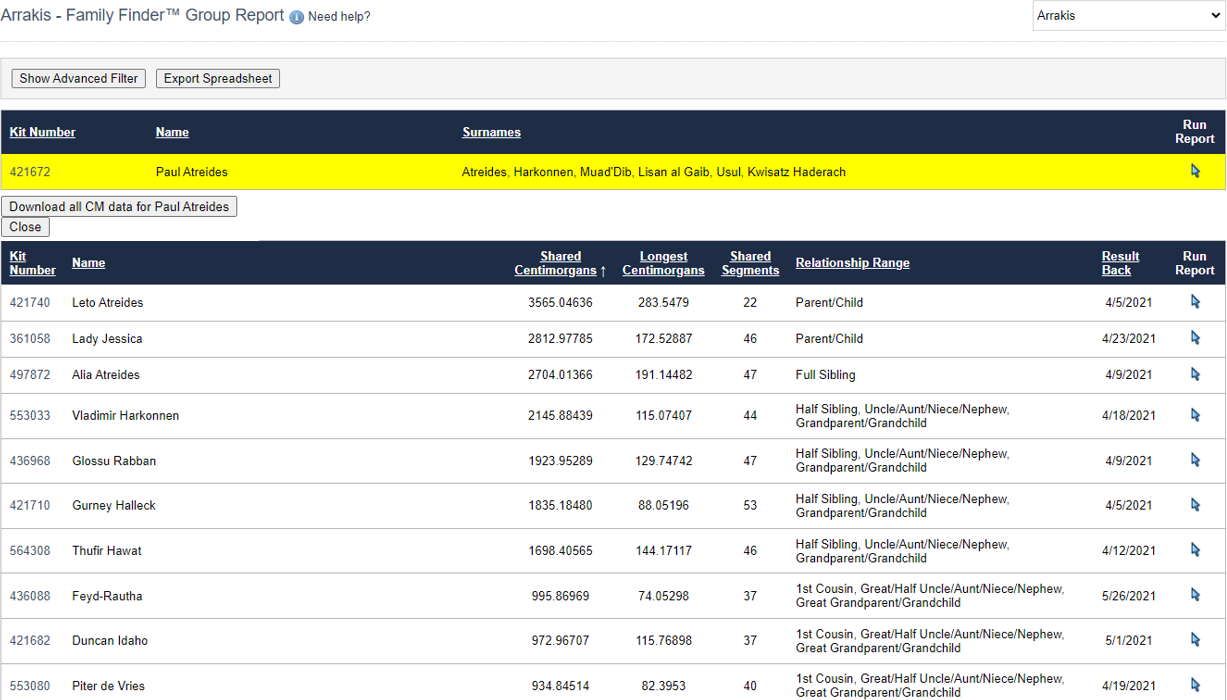This screenshot has width=1227, height=700.
Task: Click the name Glossu Rabban
Action: [x=114, y=461]
